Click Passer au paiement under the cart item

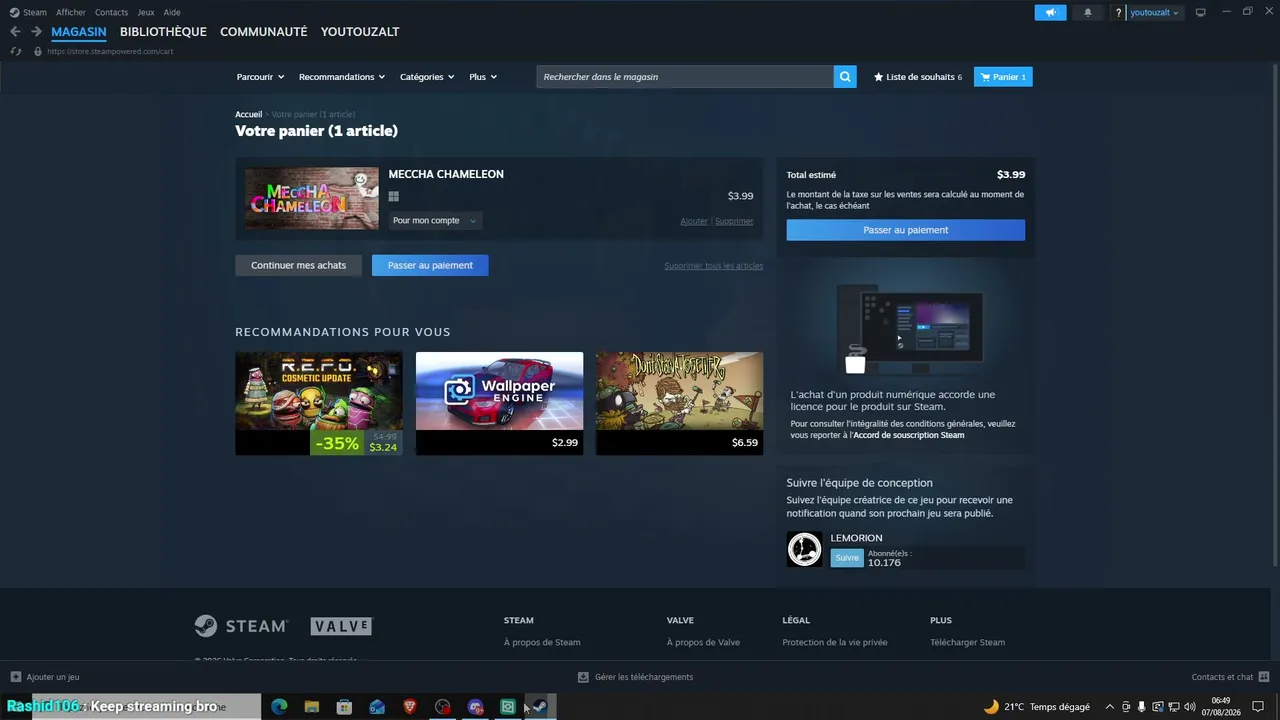click(430, 265)
